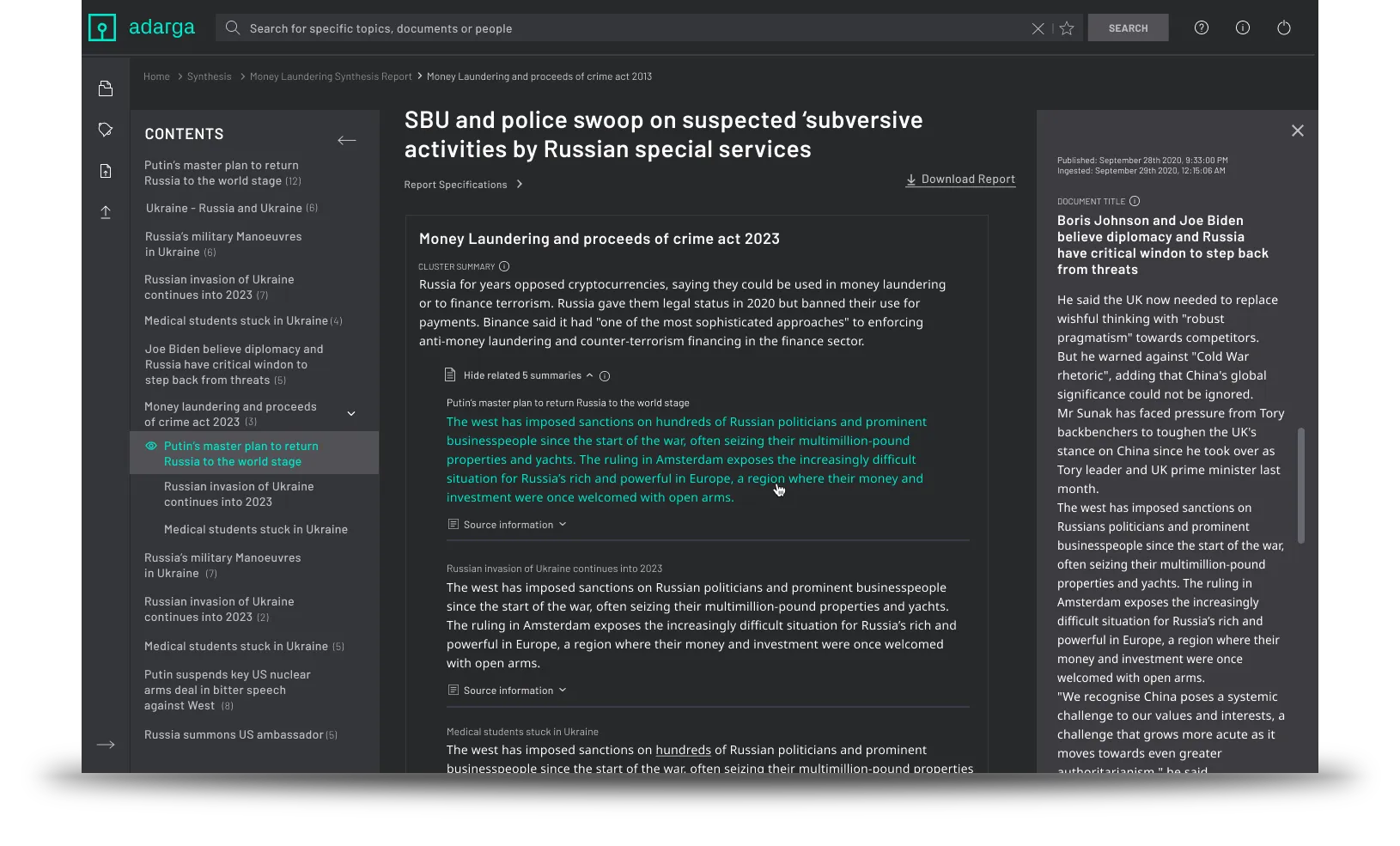Open the tags icon in left sidebar
This screenshot has height=846, width=1400.
[x=106, y=130]
